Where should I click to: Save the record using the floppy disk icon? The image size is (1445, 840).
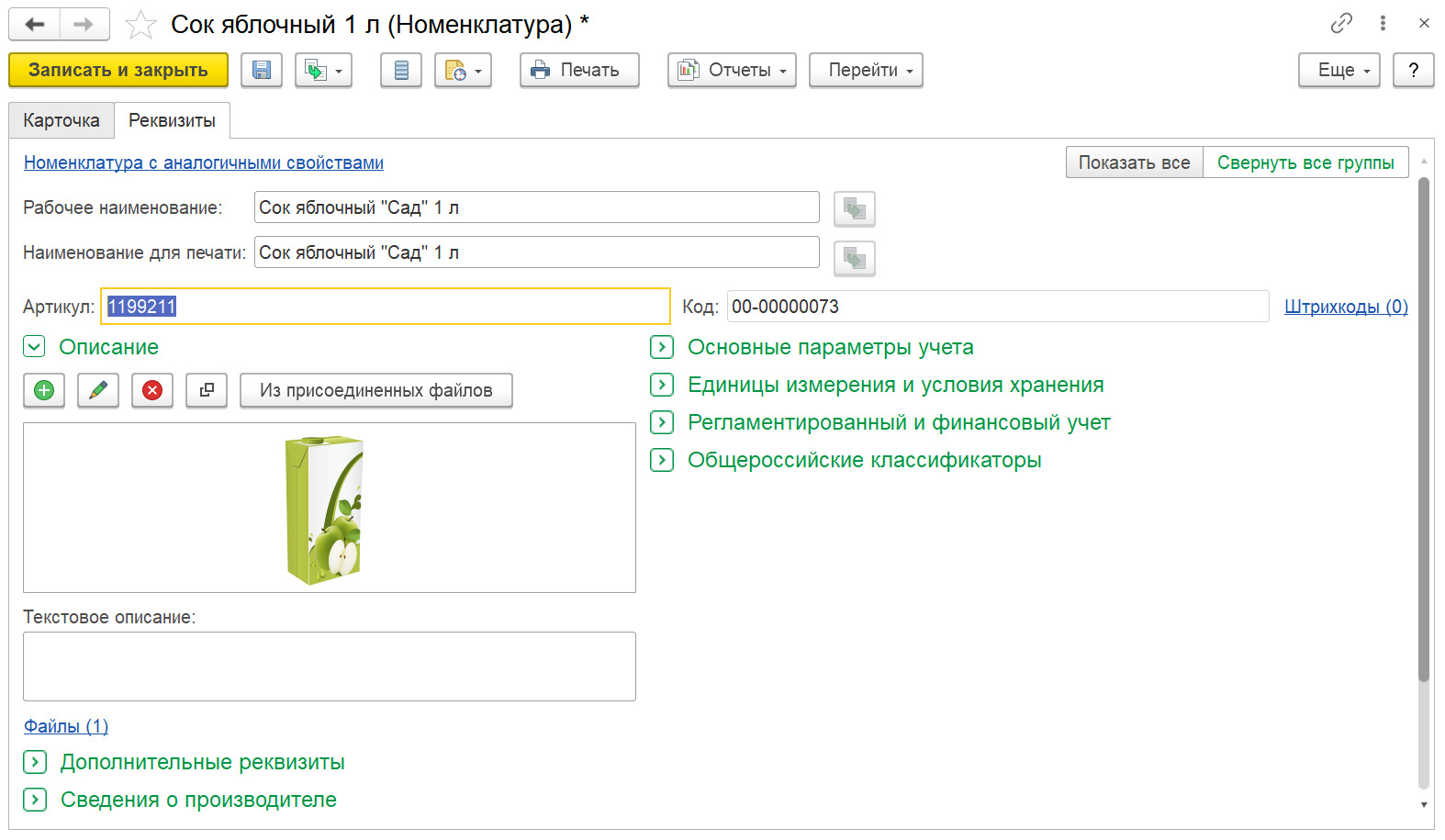[x=262, y=70]
